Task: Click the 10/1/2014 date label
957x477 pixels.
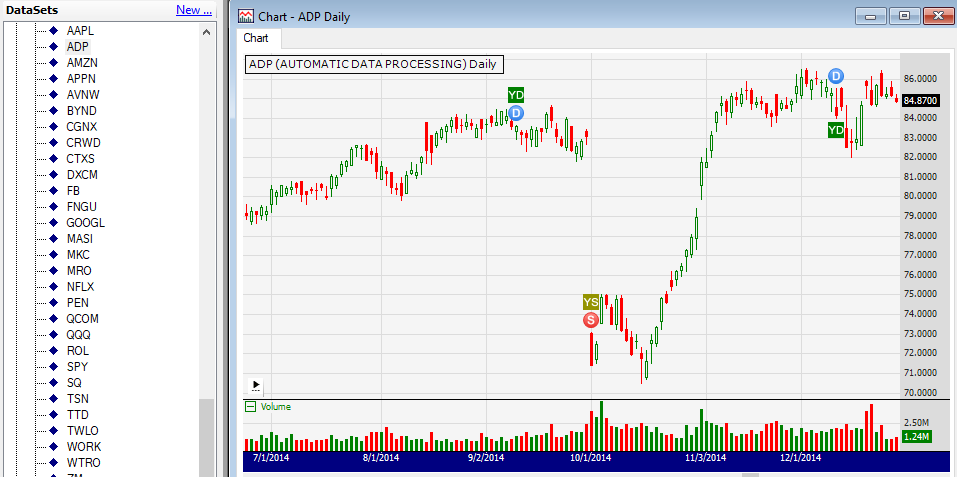Action: click(591, 457)
